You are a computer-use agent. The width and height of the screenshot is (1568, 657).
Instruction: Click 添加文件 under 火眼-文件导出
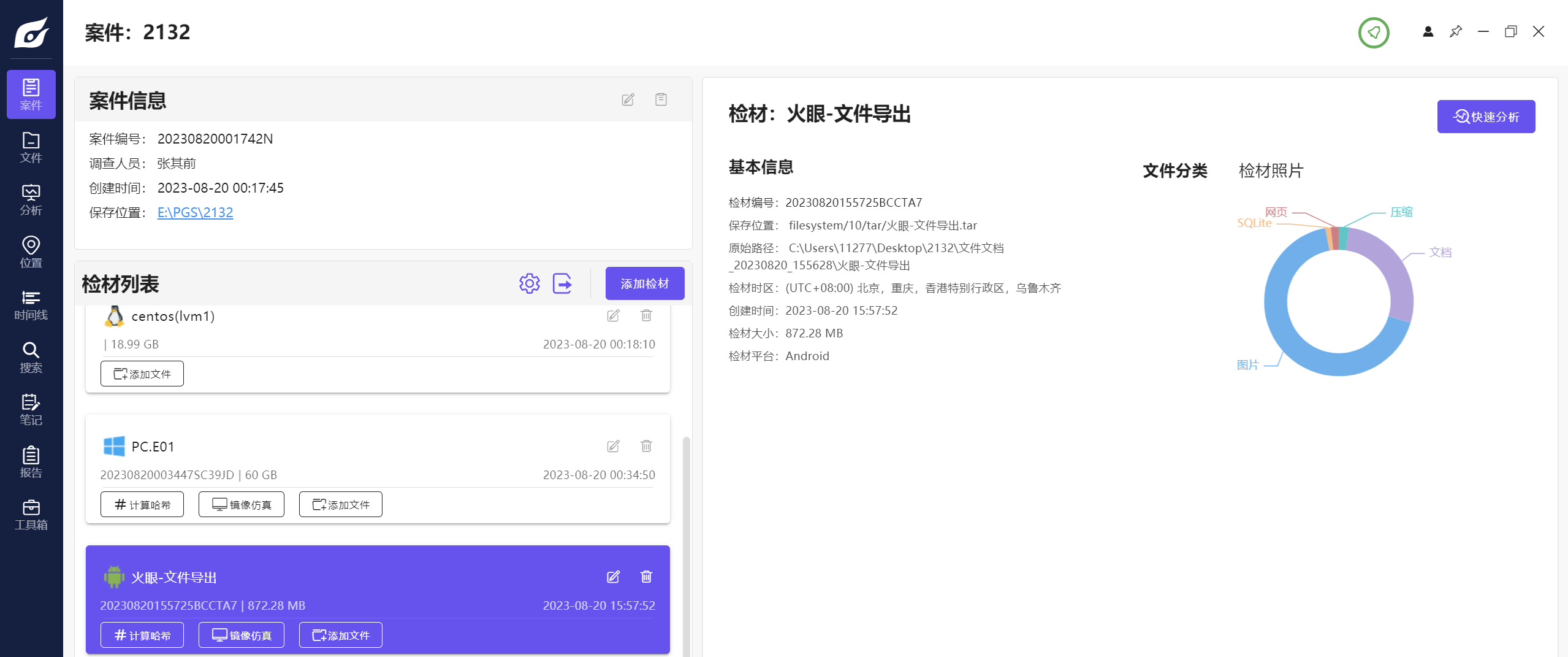point(341,635)
